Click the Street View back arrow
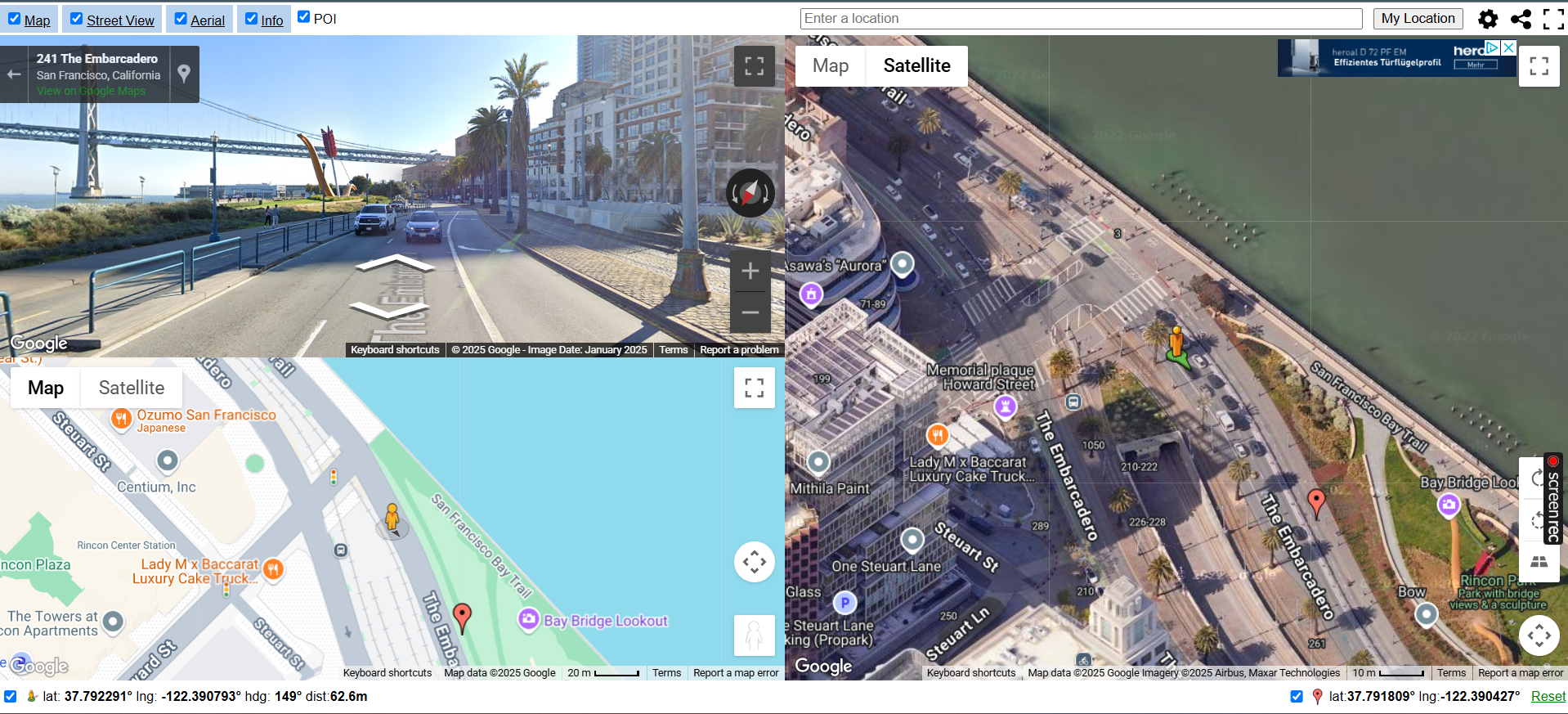Viewport: 1568px width, 714px height. coord(14,74)
